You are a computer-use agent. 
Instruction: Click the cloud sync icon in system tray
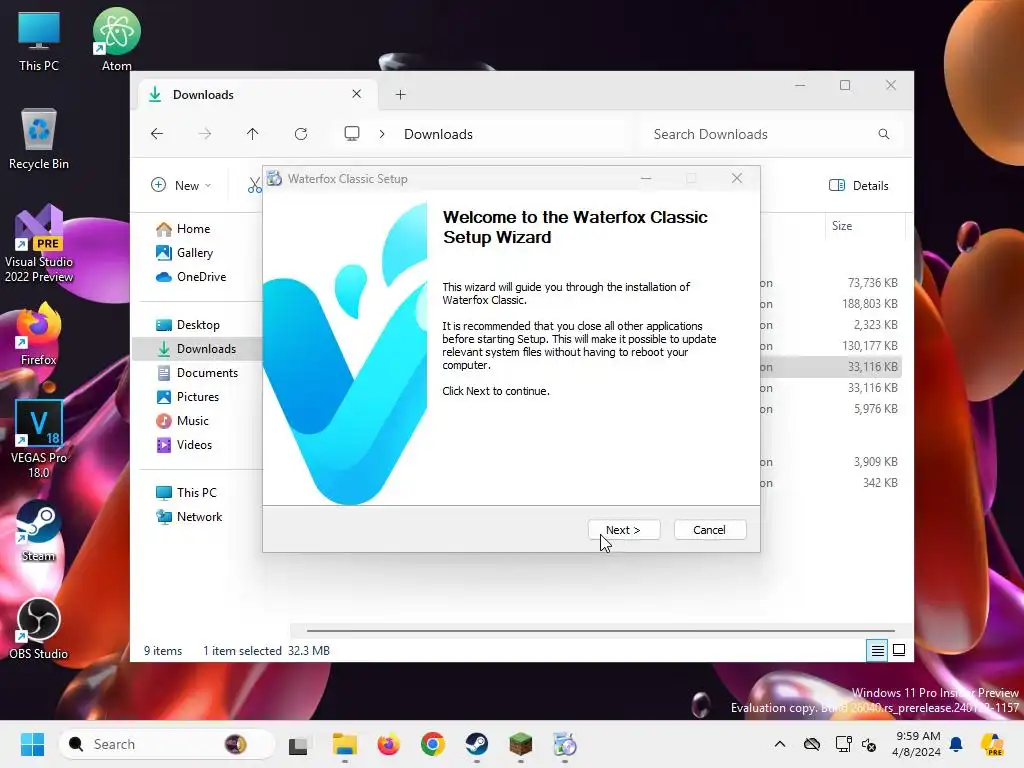click(812, 744)
